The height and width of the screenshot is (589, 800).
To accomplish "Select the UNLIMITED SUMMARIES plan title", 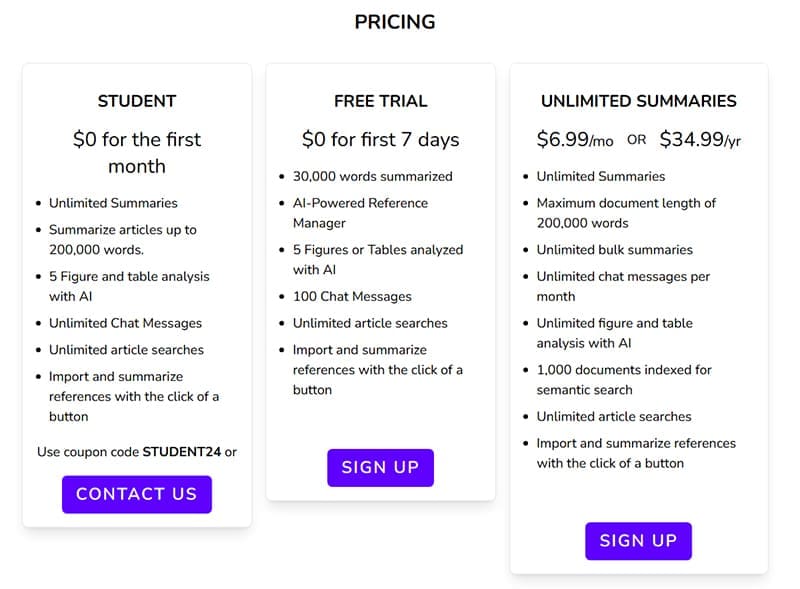I will pos(638,101).
